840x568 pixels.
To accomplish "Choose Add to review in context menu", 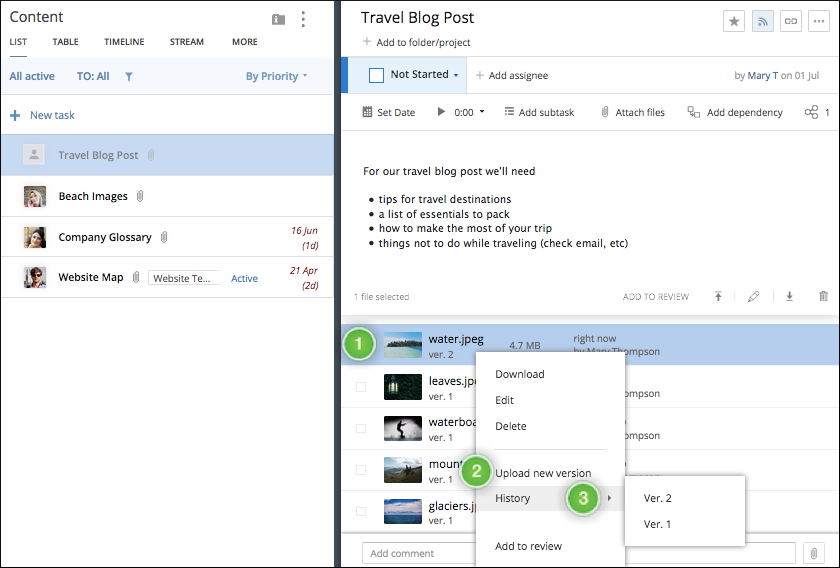I will tap(528, 546).
